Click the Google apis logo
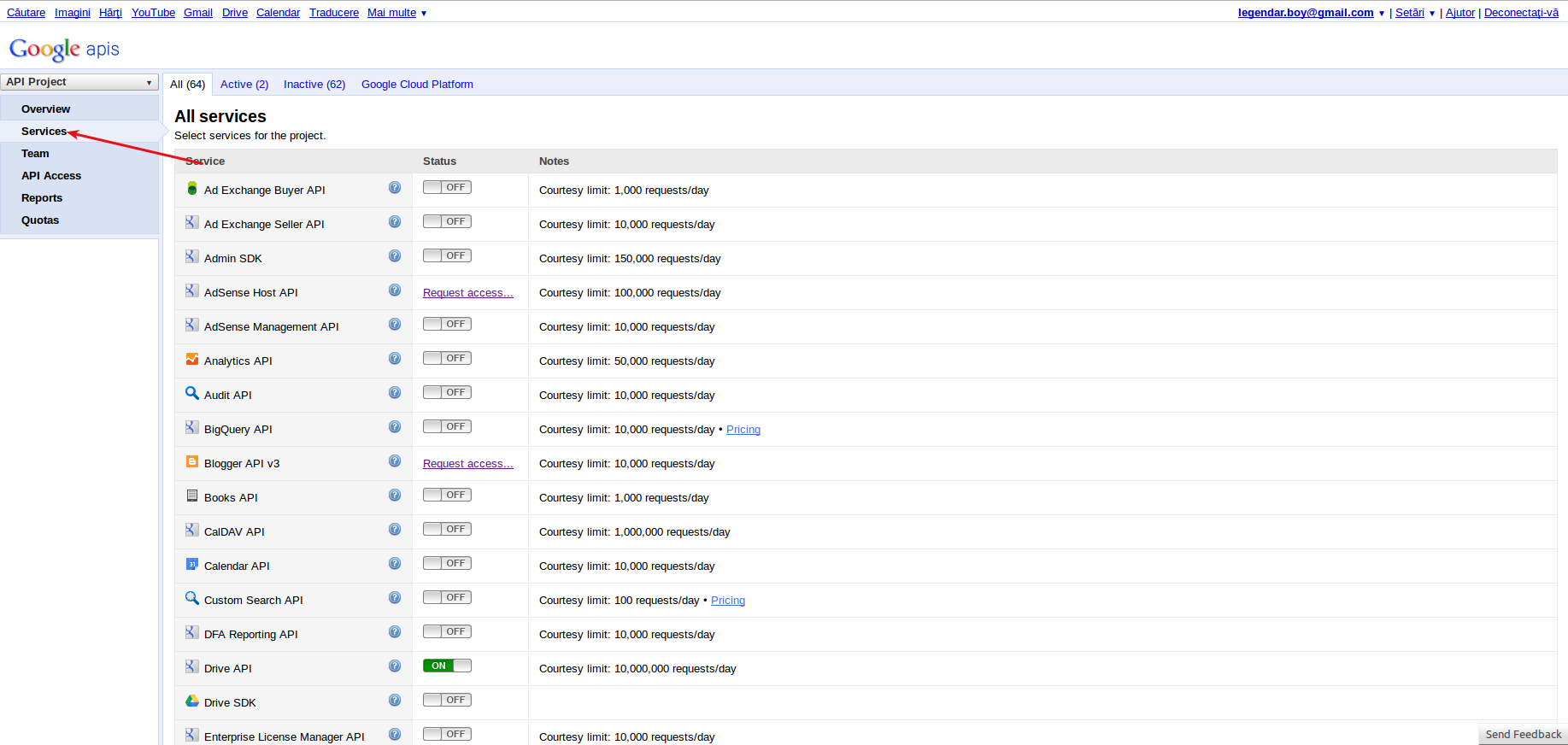 click(x=64, y=49)
